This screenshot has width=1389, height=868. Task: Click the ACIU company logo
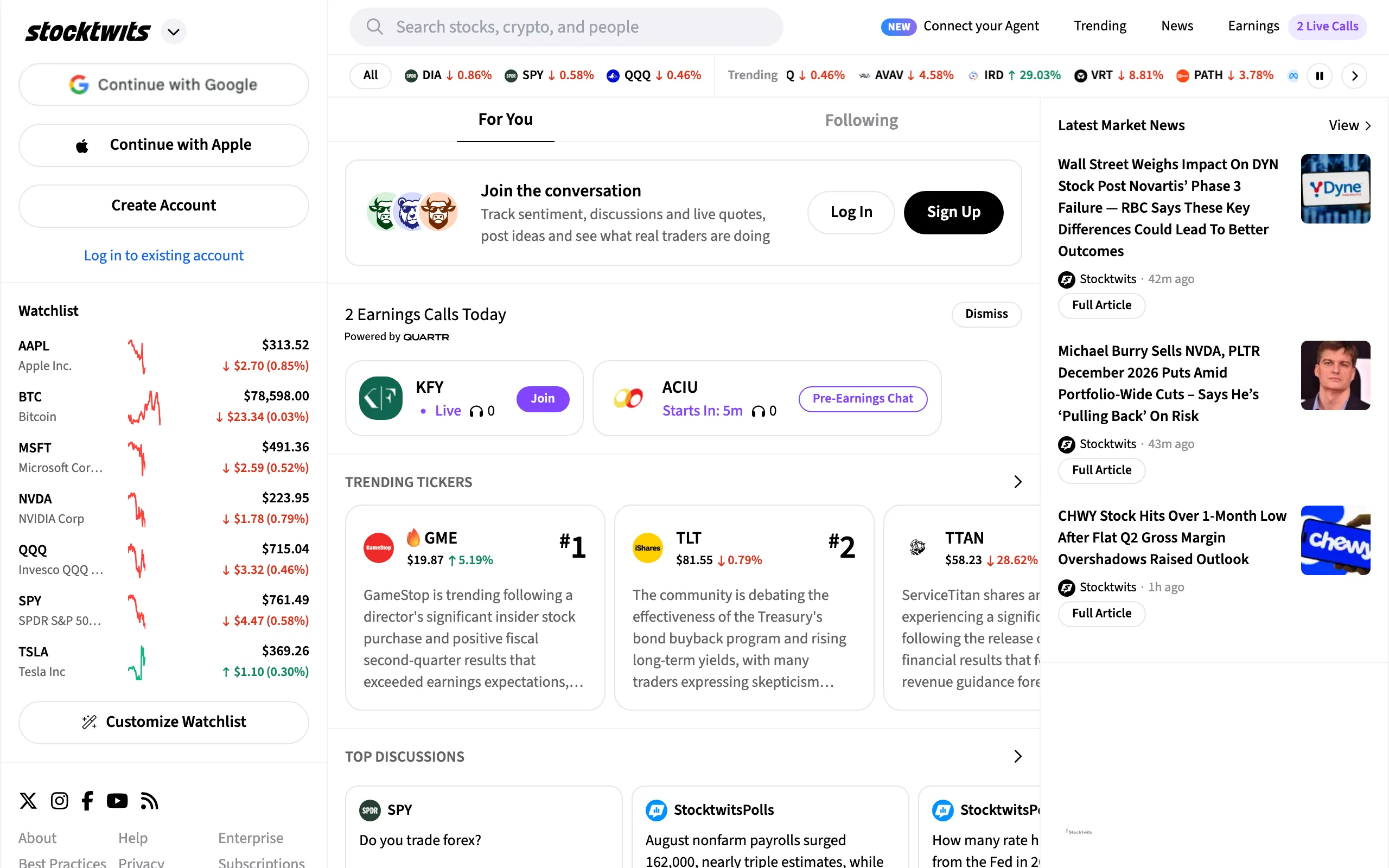point(628,398)
